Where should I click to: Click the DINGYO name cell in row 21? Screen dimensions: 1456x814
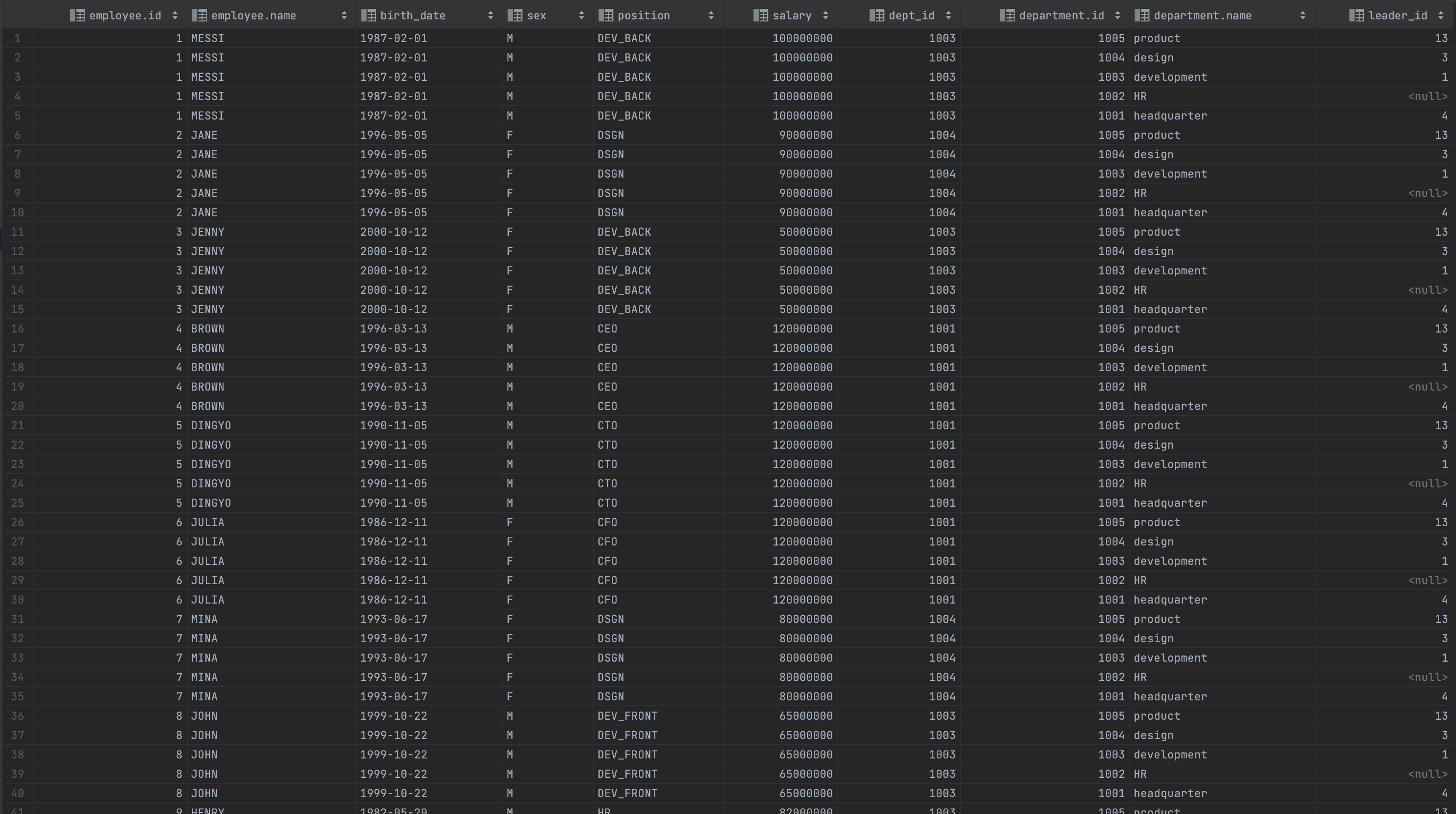click(x=211, y=425)
